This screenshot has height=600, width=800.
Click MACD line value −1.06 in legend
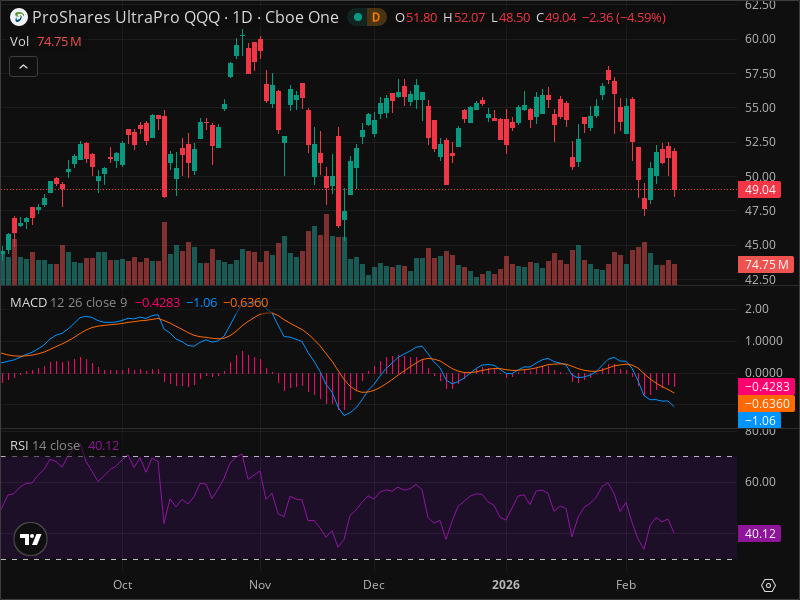pyautogui.click(x=202, y=303)
